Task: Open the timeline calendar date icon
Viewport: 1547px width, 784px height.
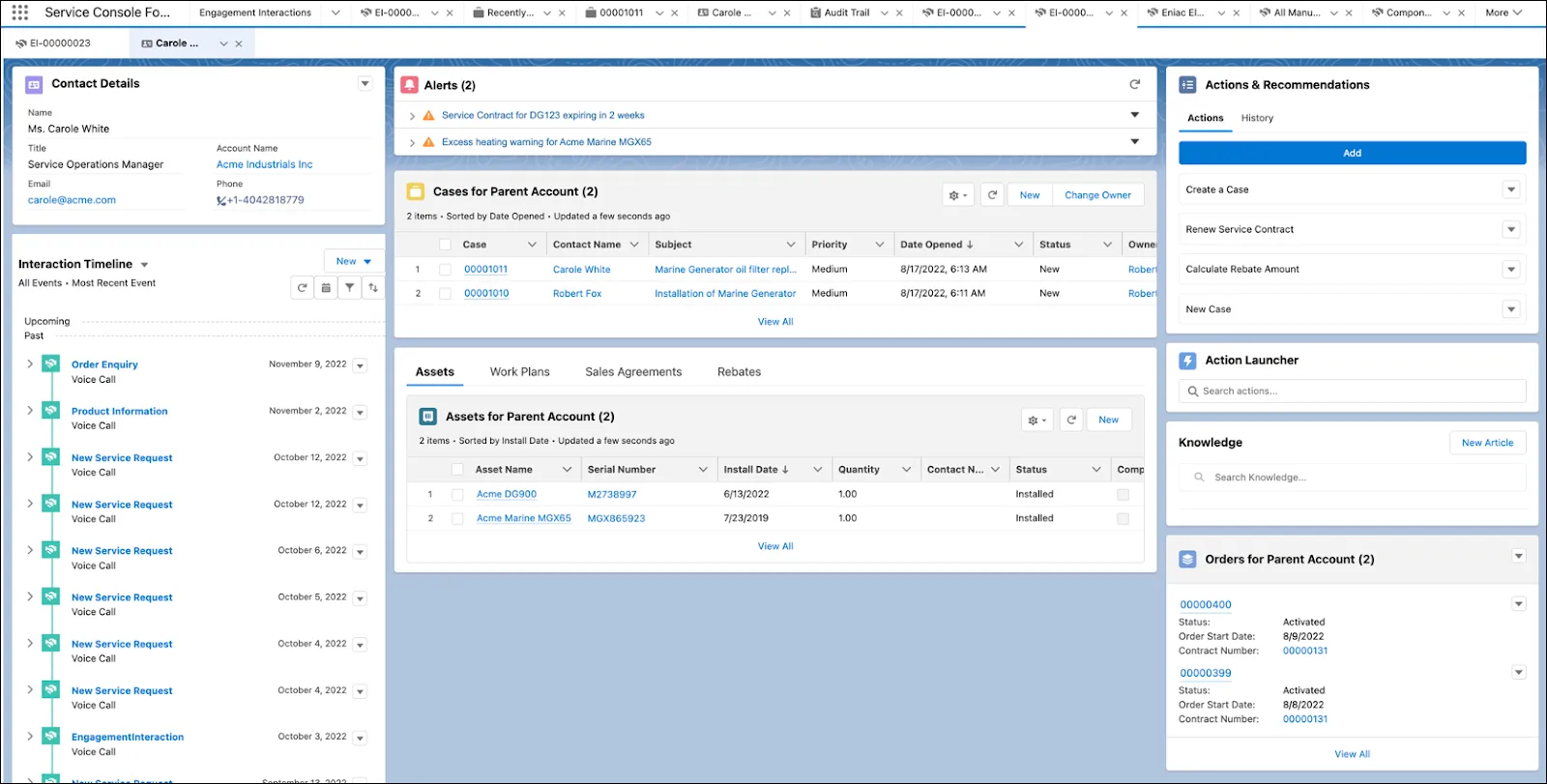Action: tap(326, 288)
